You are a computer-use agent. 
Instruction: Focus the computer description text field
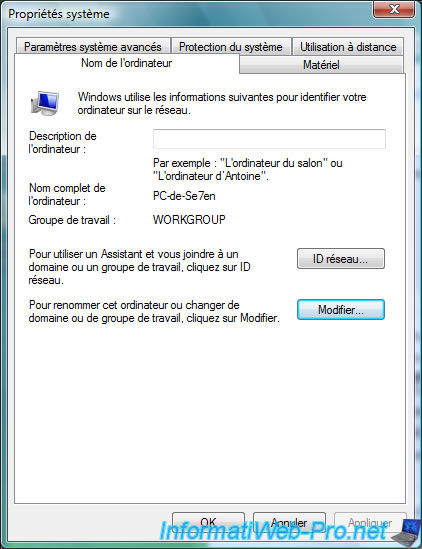[x=269, y=139]
